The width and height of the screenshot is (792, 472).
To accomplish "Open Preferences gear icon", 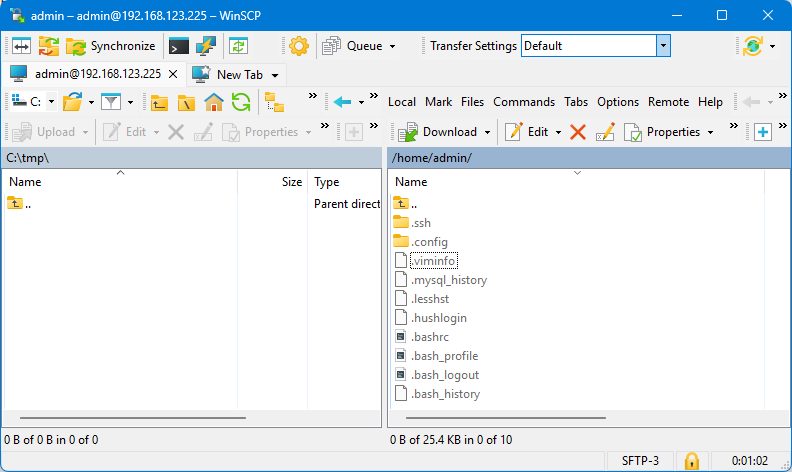I will [x=299, y=46].
